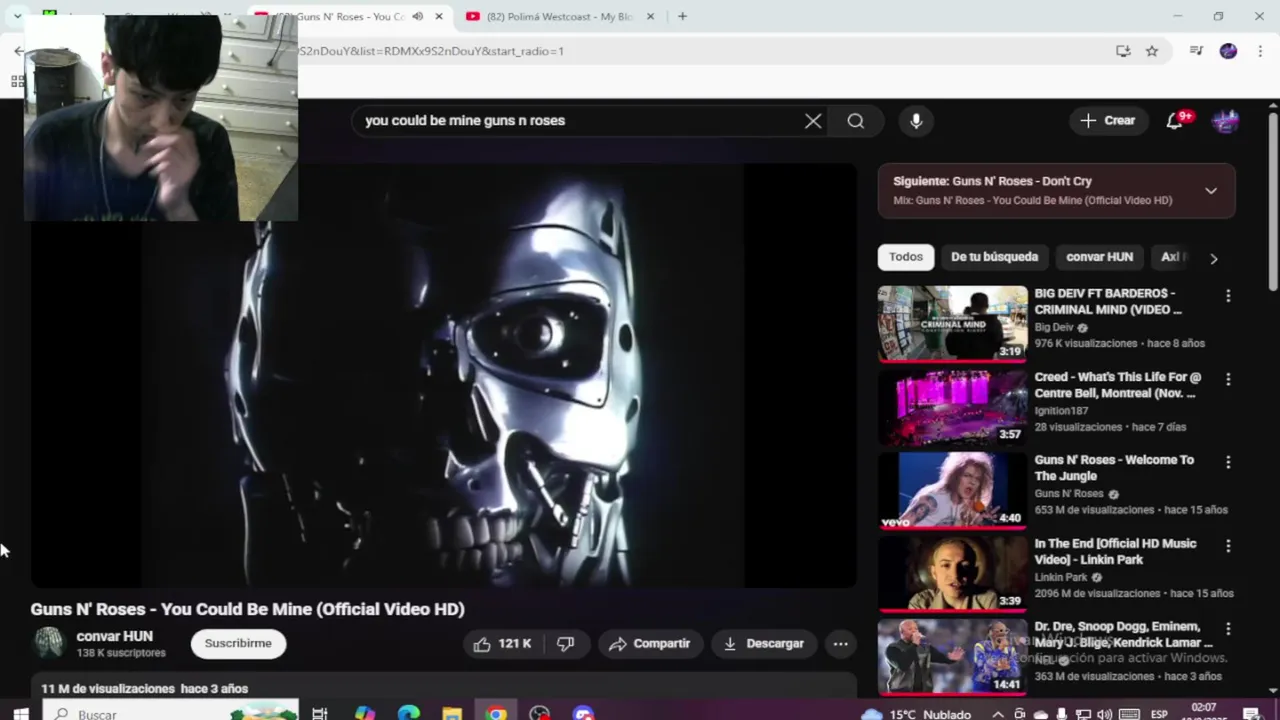Click ESP language indicator in tray

click(x=1159, y=714)
